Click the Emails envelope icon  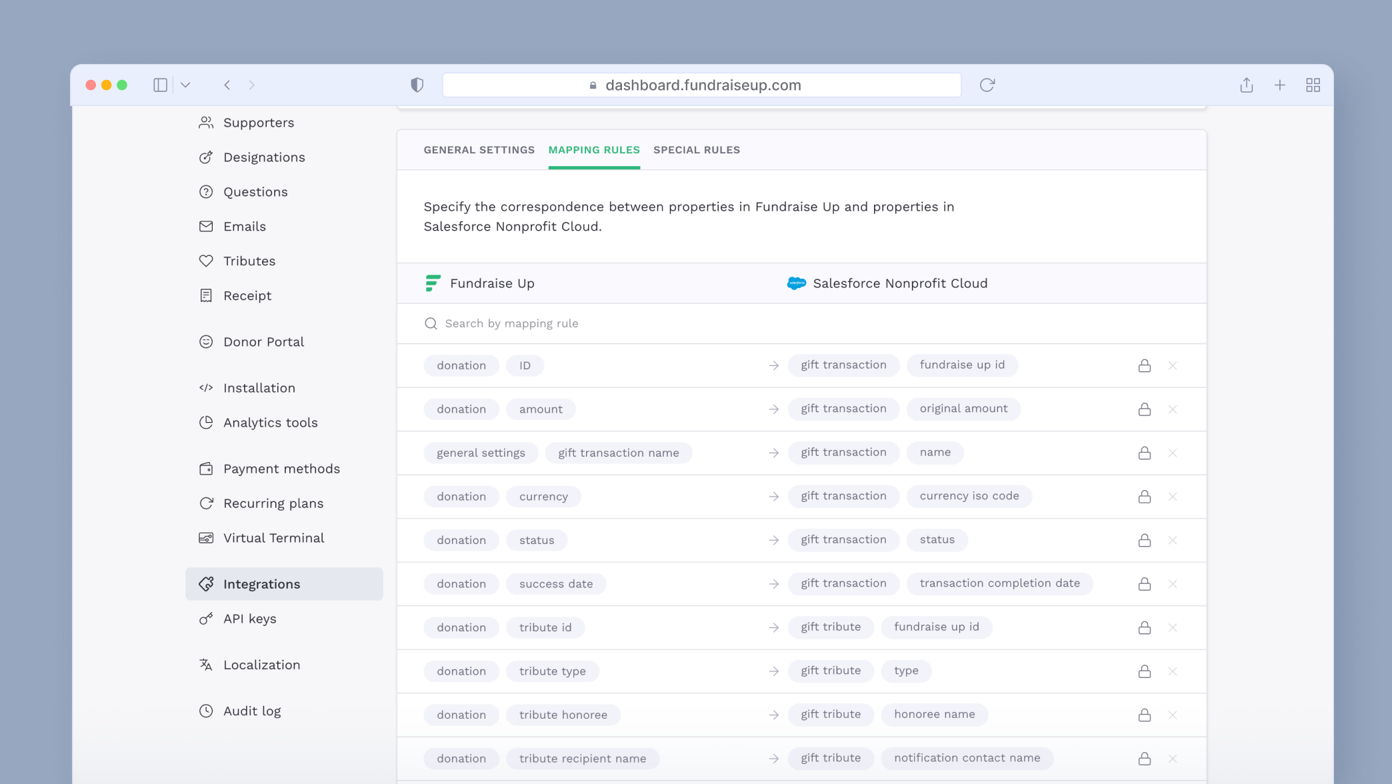[x=204, y=226]
